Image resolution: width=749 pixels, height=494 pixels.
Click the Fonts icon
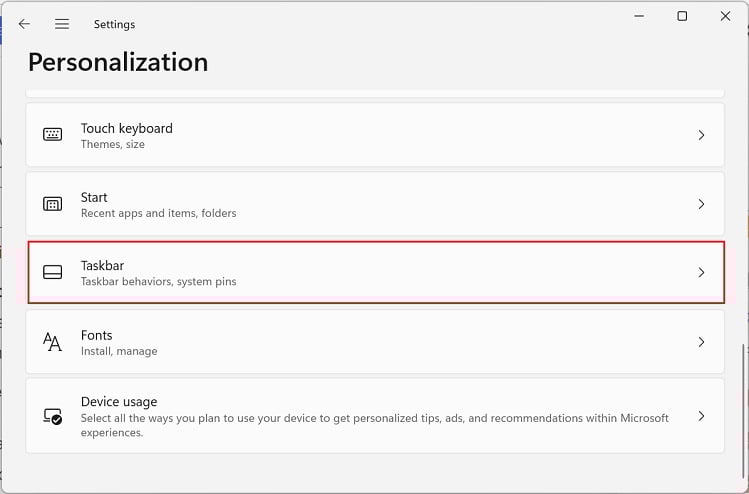(53, 342)
